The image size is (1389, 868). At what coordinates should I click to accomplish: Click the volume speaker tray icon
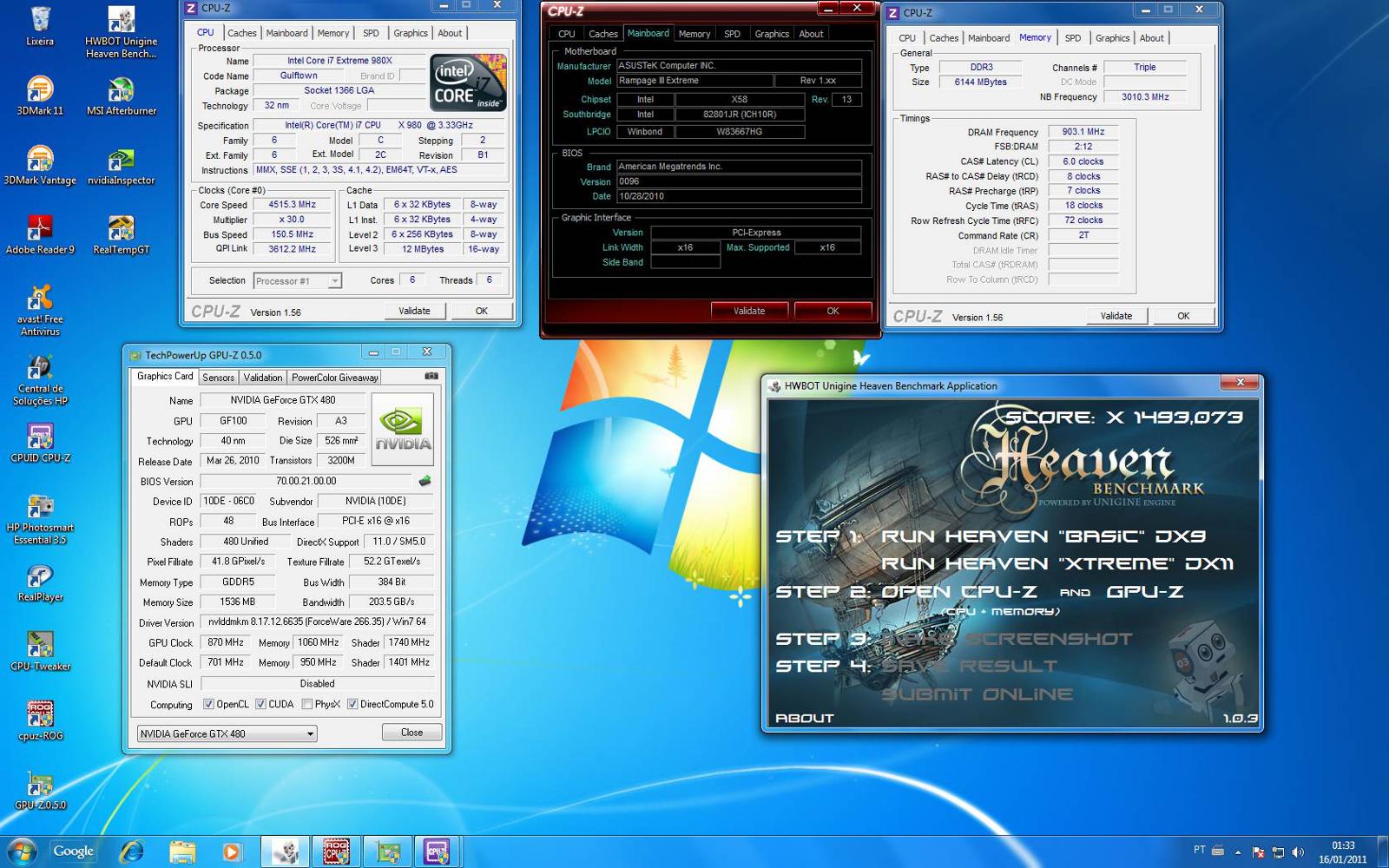pyautogui.click(x=1297, y=852)
